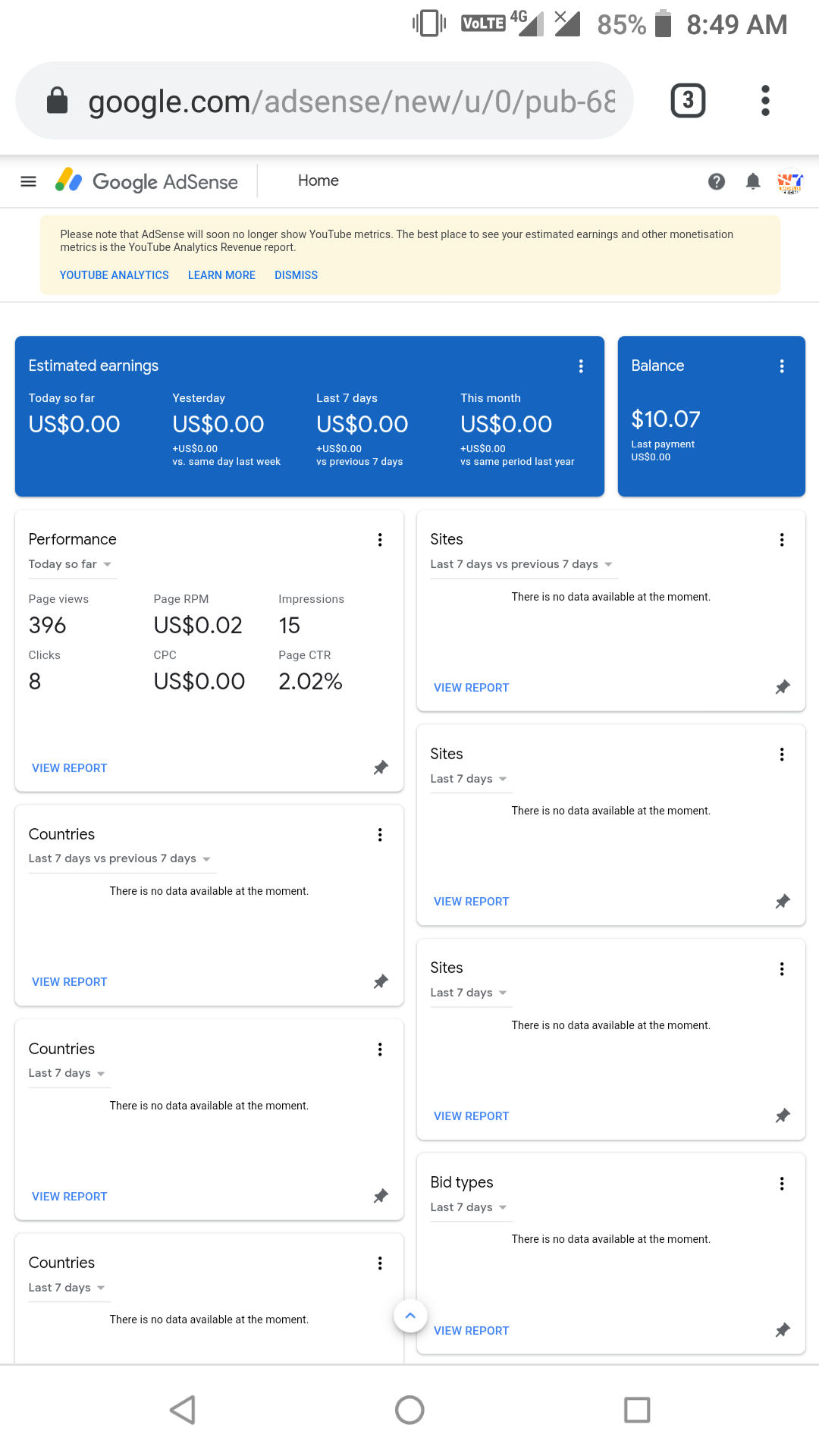Viewport: 819px width, 1456px height.
Task: Tap the 'Last payment' label in Balance
Action: coord(663,444)
